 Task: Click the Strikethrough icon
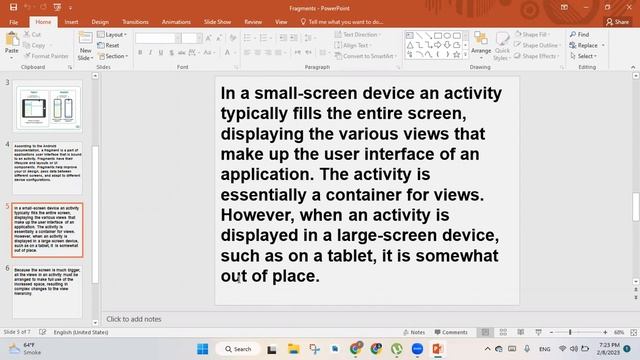(182, 53)
